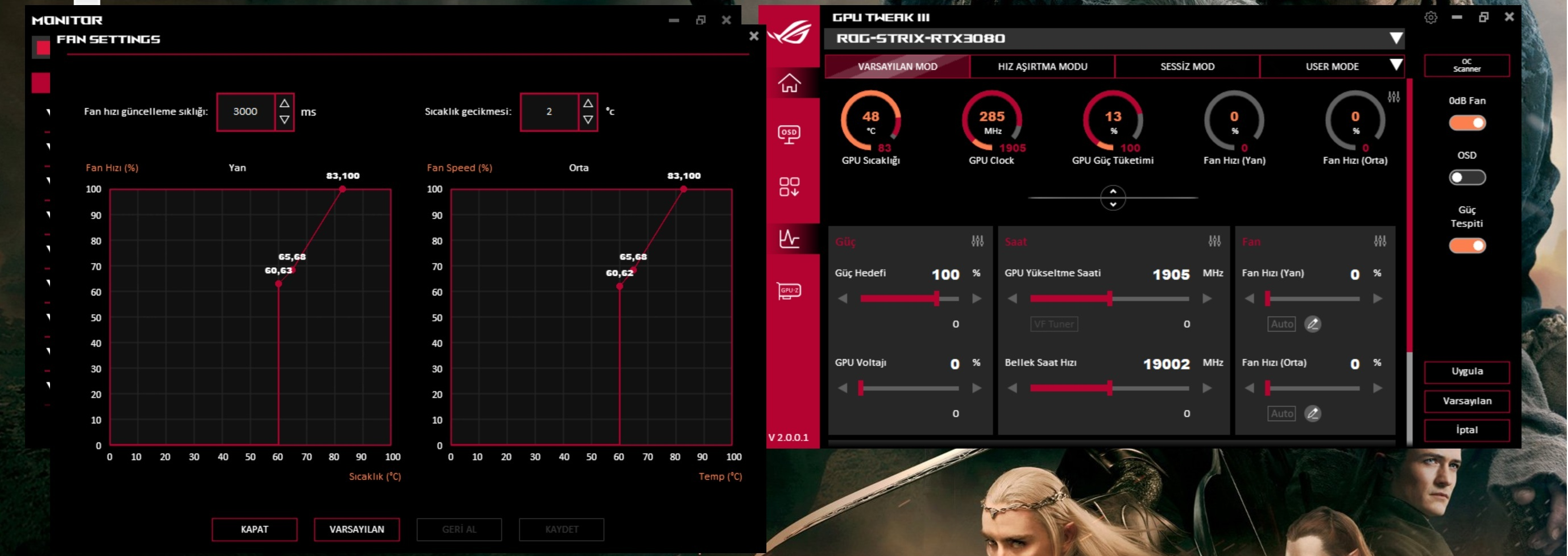1568x556 pixels.
Task: Decrease Güç Hedefi with left arrow
Action: (843, 298)
